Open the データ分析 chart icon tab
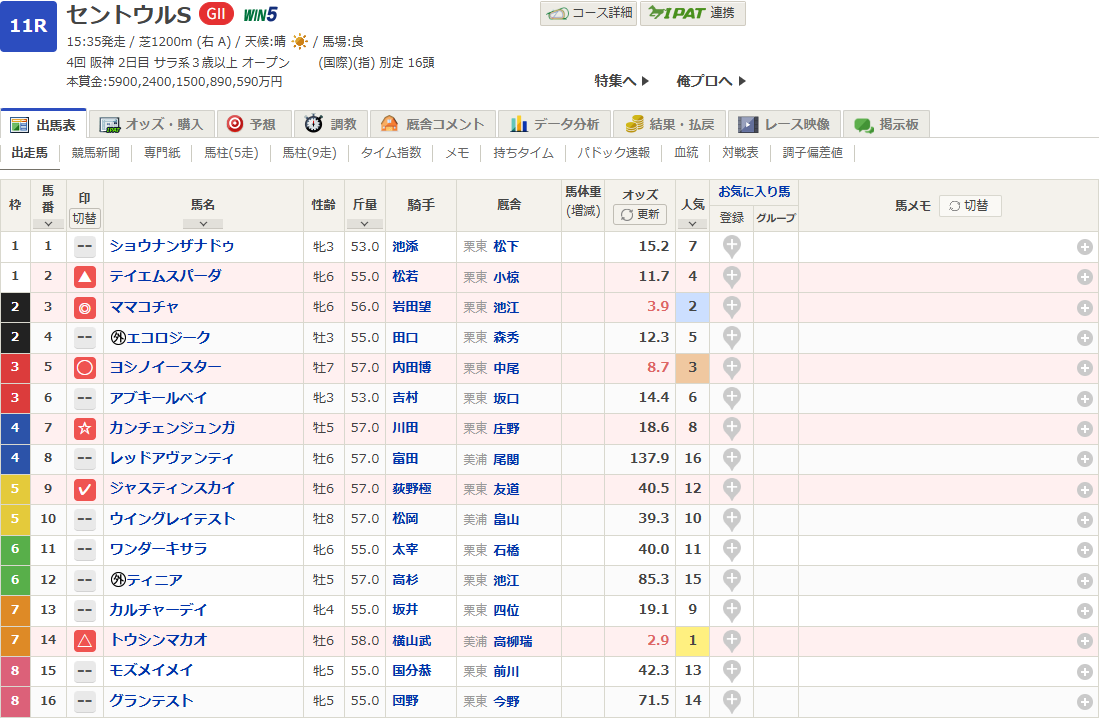 click(x=555, y=124)
